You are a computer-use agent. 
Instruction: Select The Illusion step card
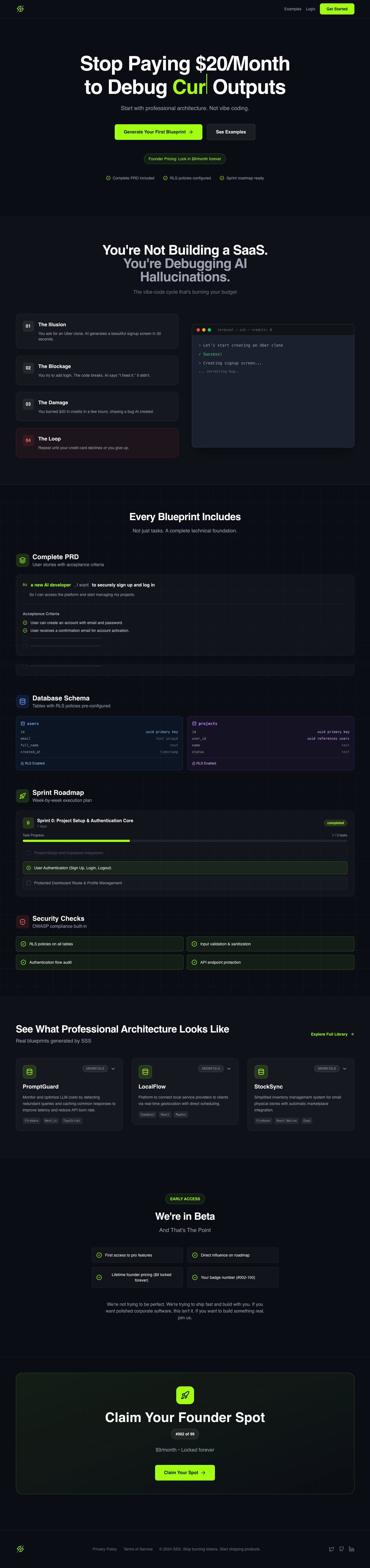click(97, 331)
